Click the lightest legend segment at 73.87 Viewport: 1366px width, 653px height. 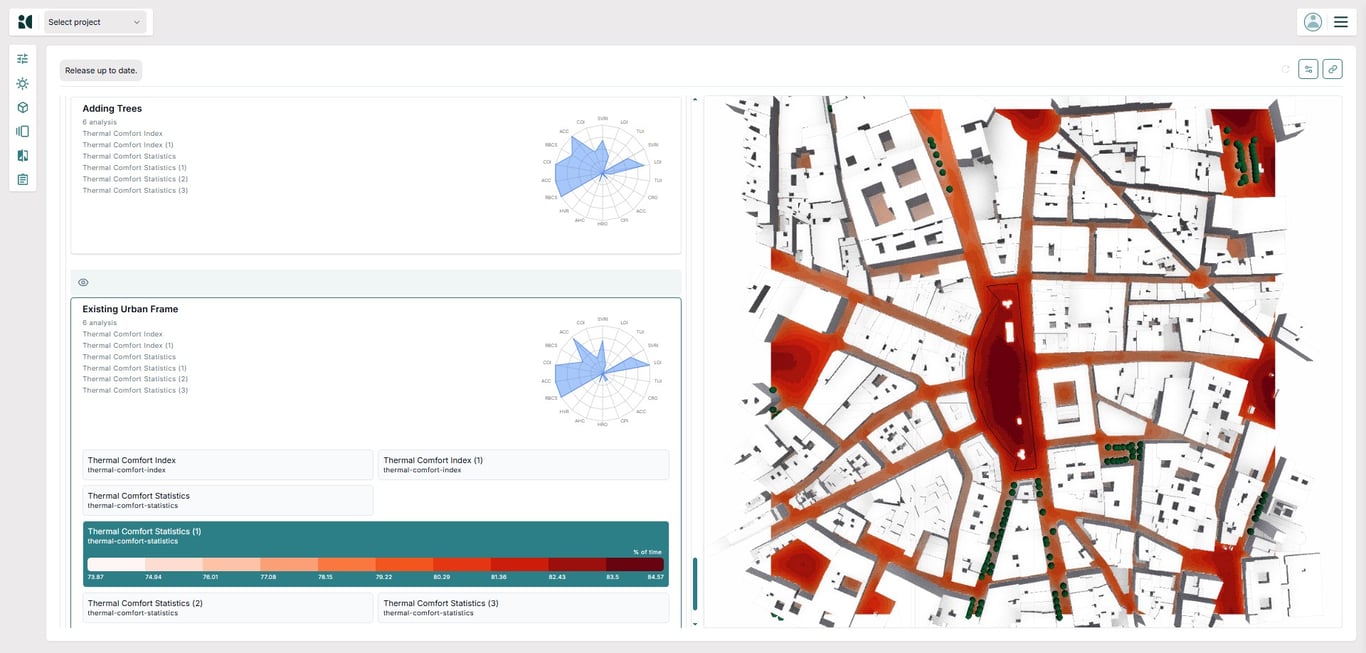(116, 564)
